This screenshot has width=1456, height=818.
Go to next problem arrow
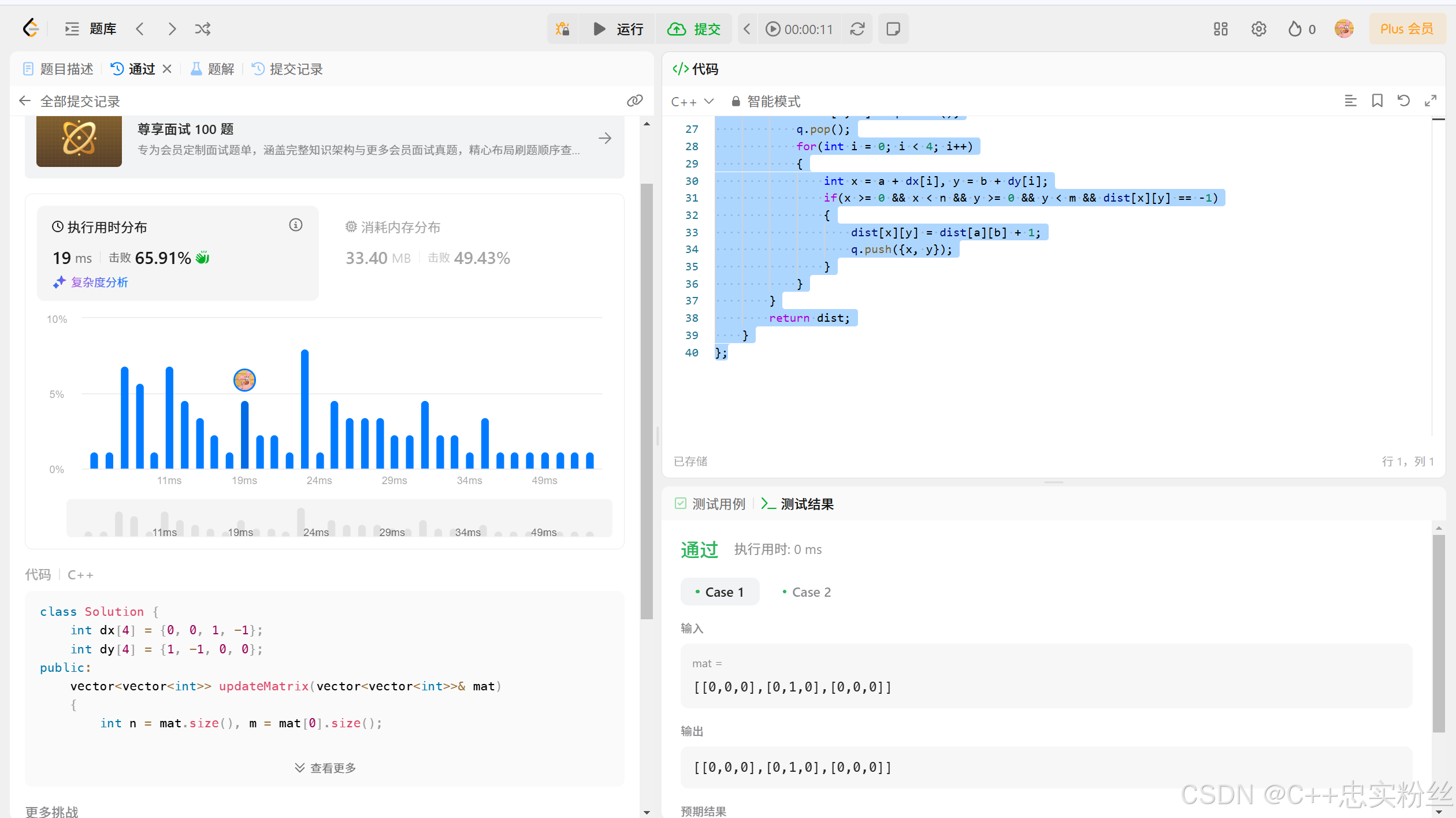[x=172, y=29]
